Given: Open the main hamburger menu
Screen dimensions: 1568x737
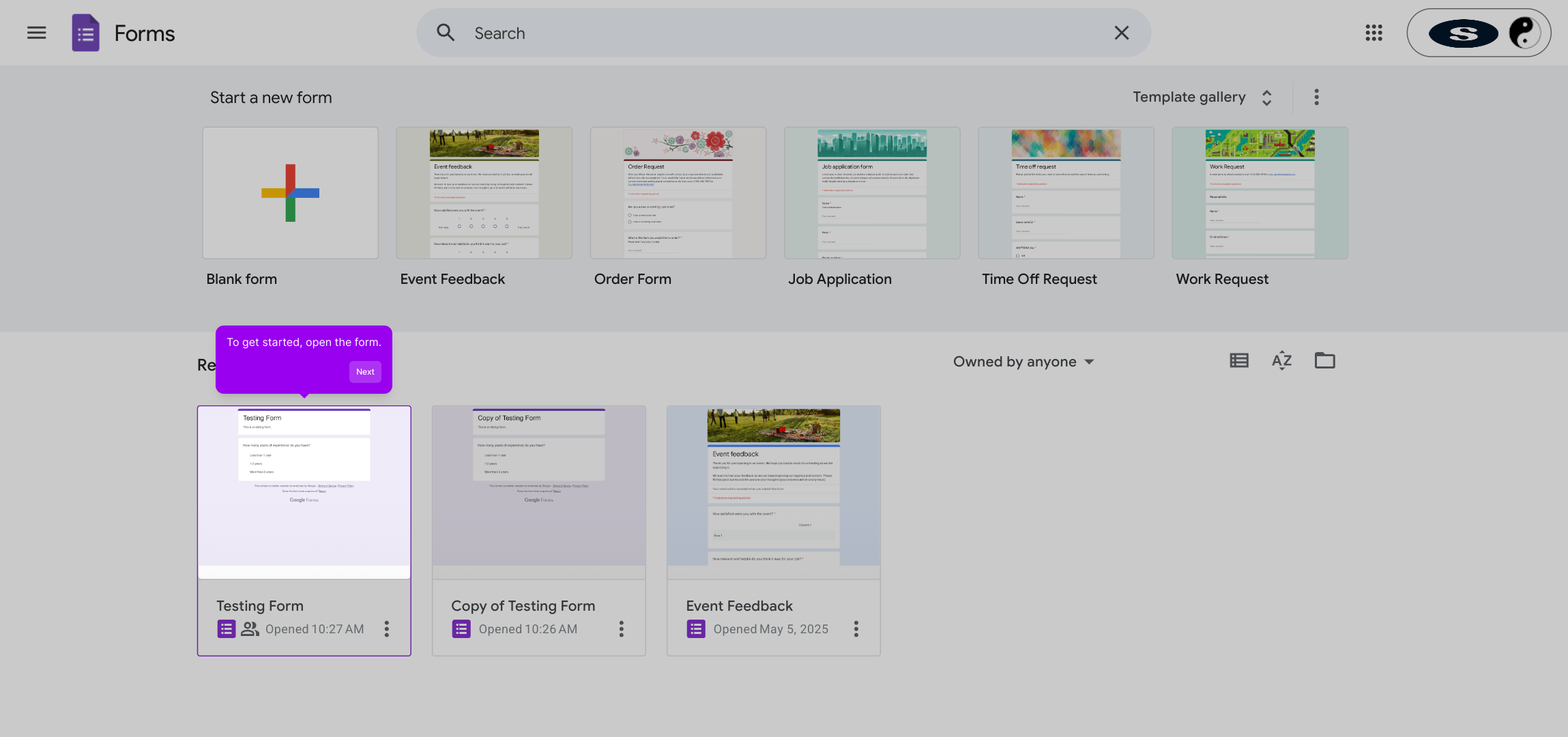Looking at the screenshot, I should click(37, 33).
